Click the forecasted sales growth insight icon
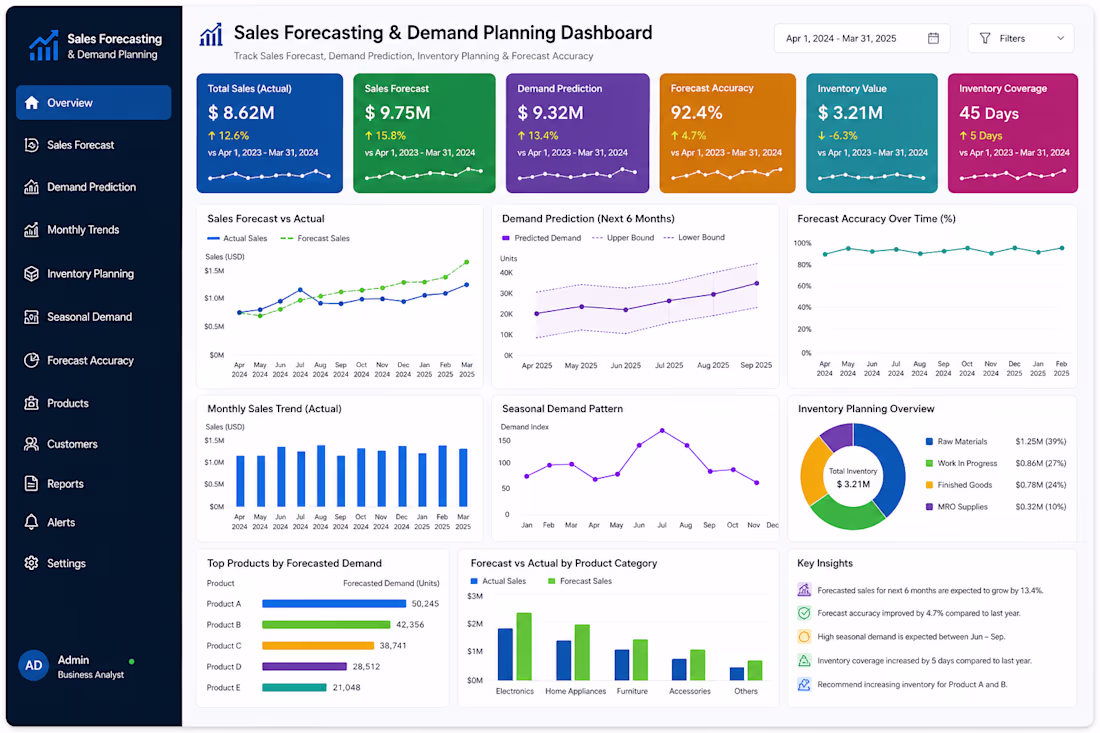Viewport: 1100px width, 733px height. pos(804,590)
